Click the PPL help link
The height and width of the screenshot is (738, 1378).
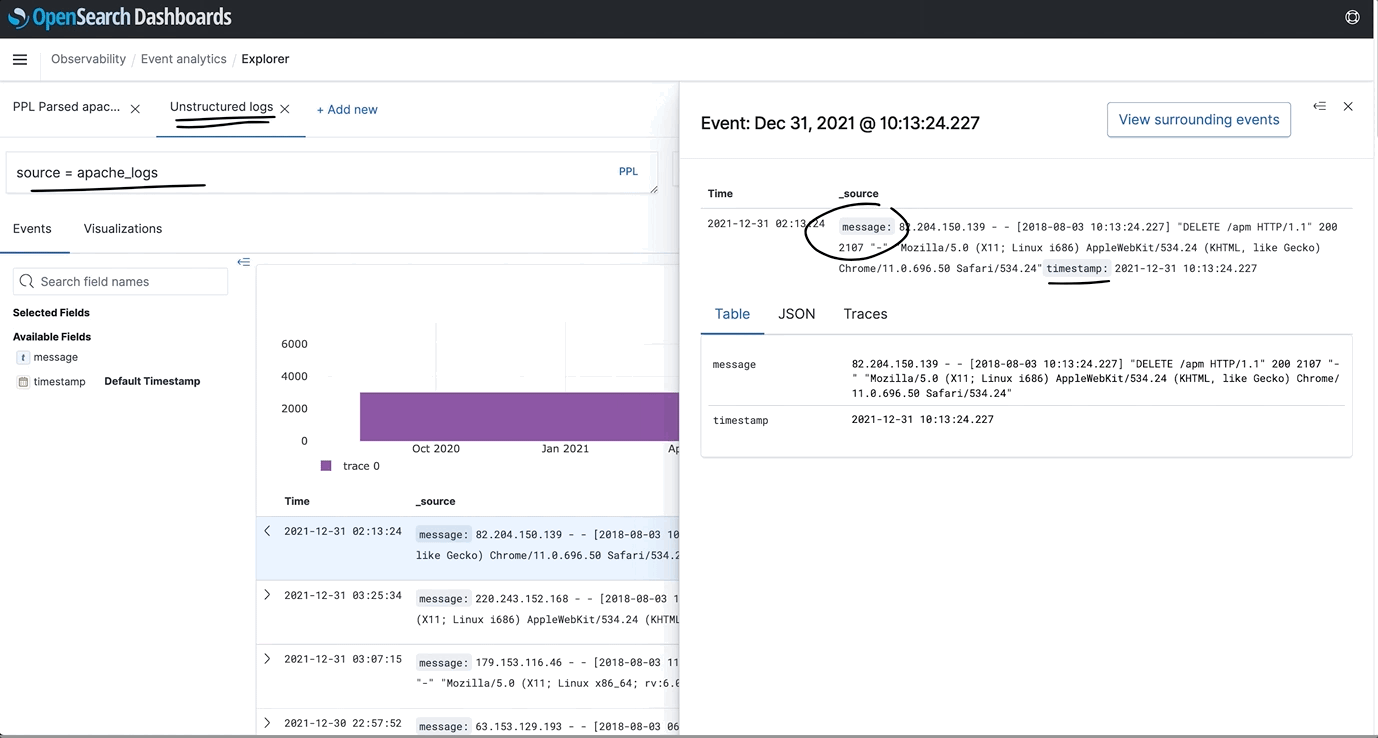click(x=628, y=172)
